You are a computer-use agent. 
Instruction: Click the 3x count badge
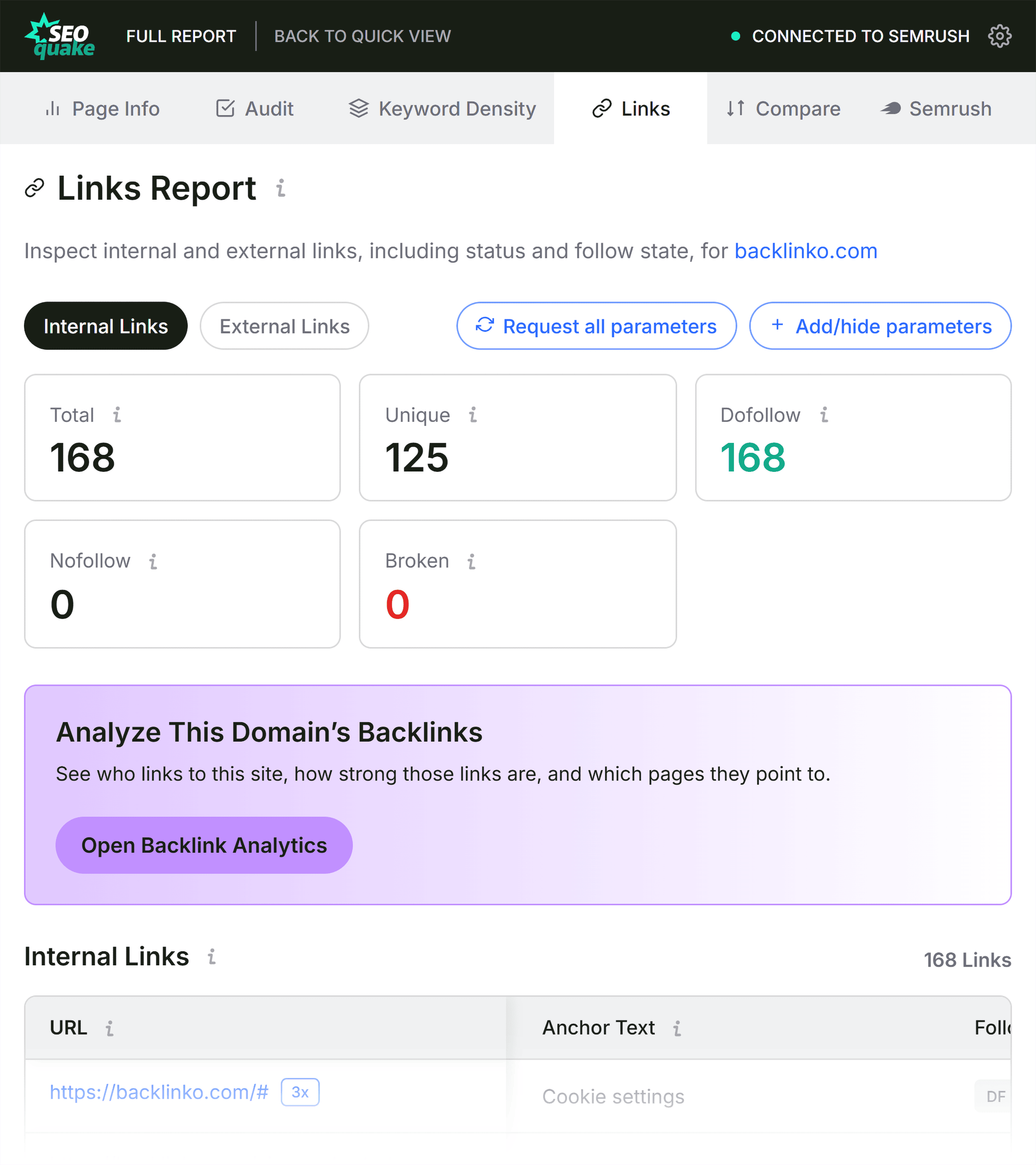point(300,1092)
